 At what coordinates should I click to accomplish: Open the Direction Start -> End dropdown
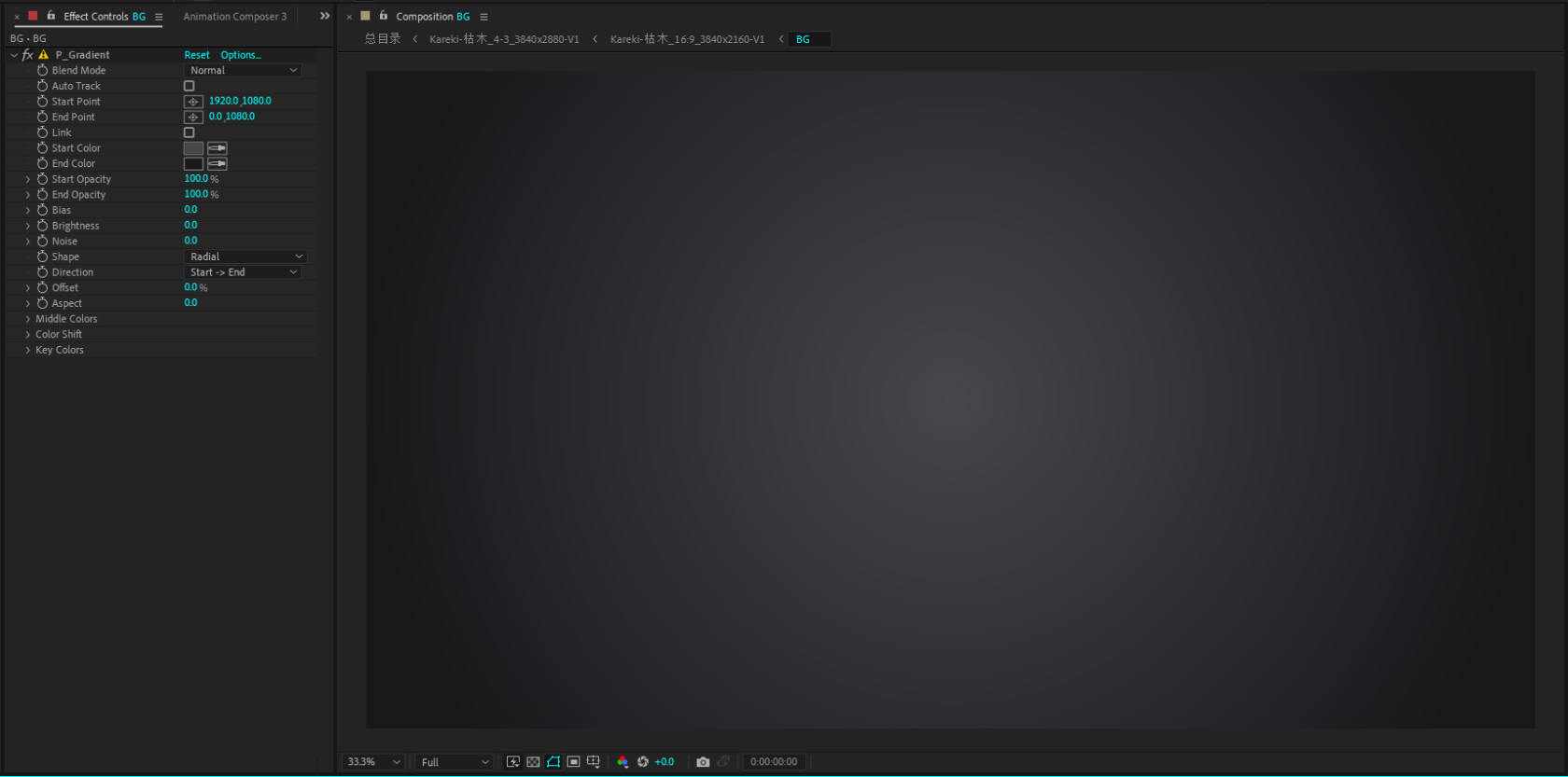click(x=243, y=272)
